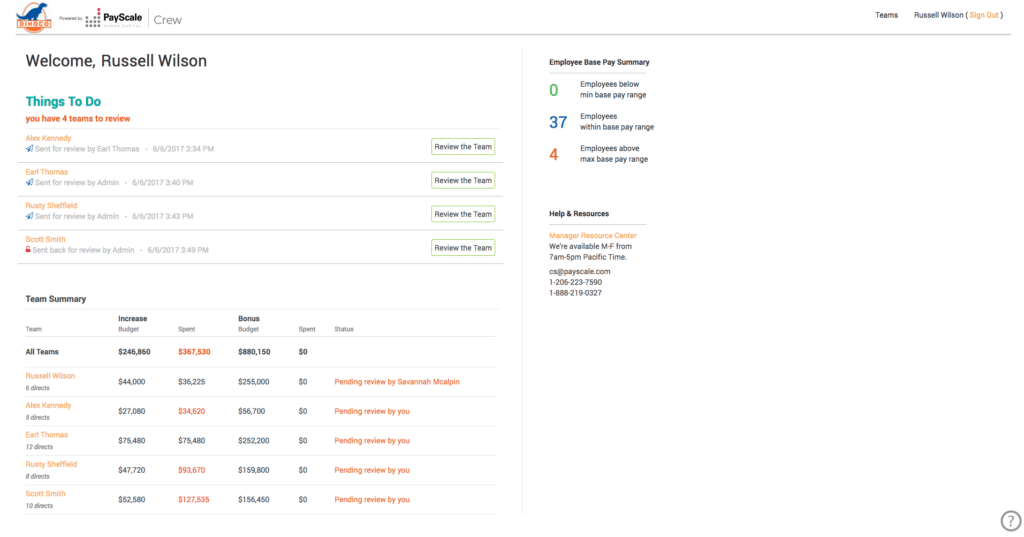Click the red lock icon under Scott Smith

coord(28,250)
